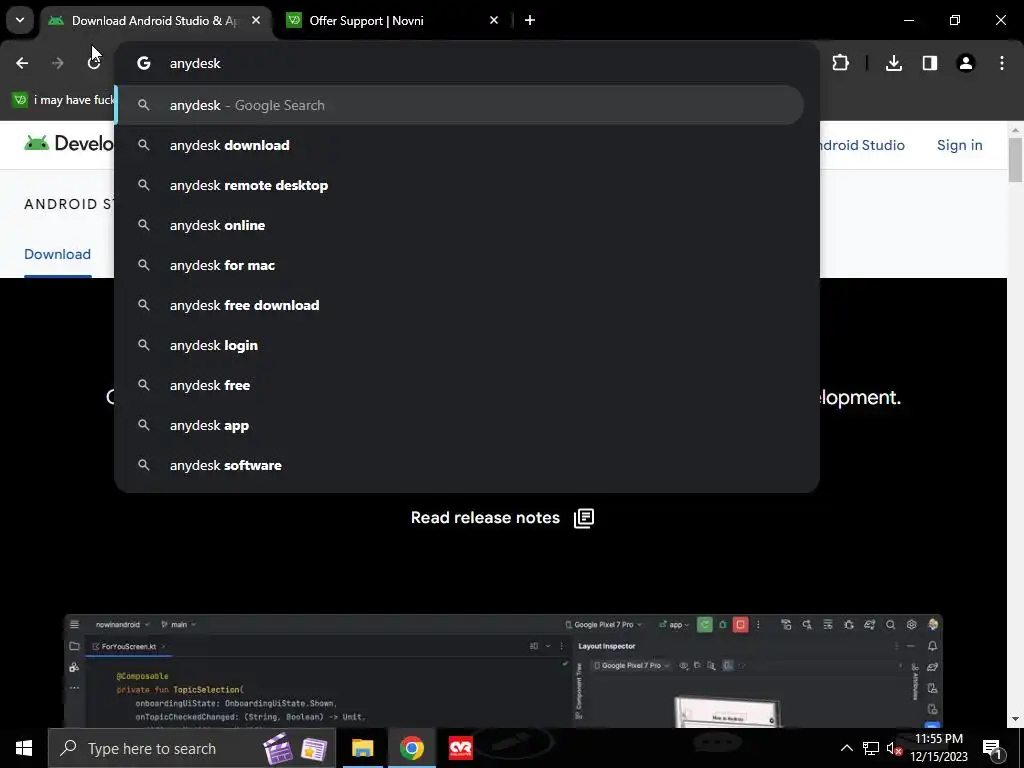Open the Chrome three-dot menu
The image size is (1024, 768).
point(1002,63)
